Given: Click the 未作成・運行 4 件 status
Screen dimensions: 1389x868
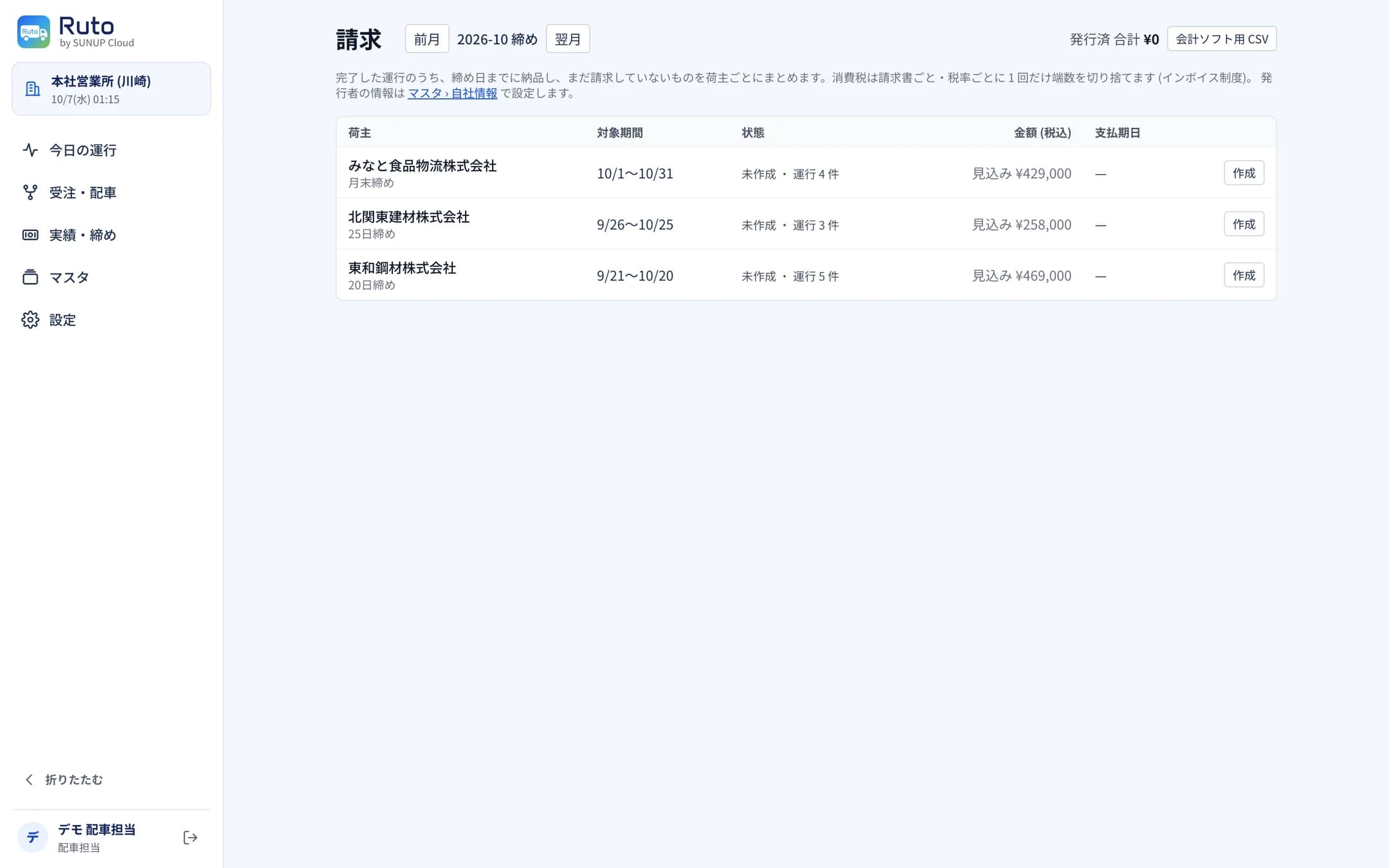Looking at the screenshot, I should (790, 174).
